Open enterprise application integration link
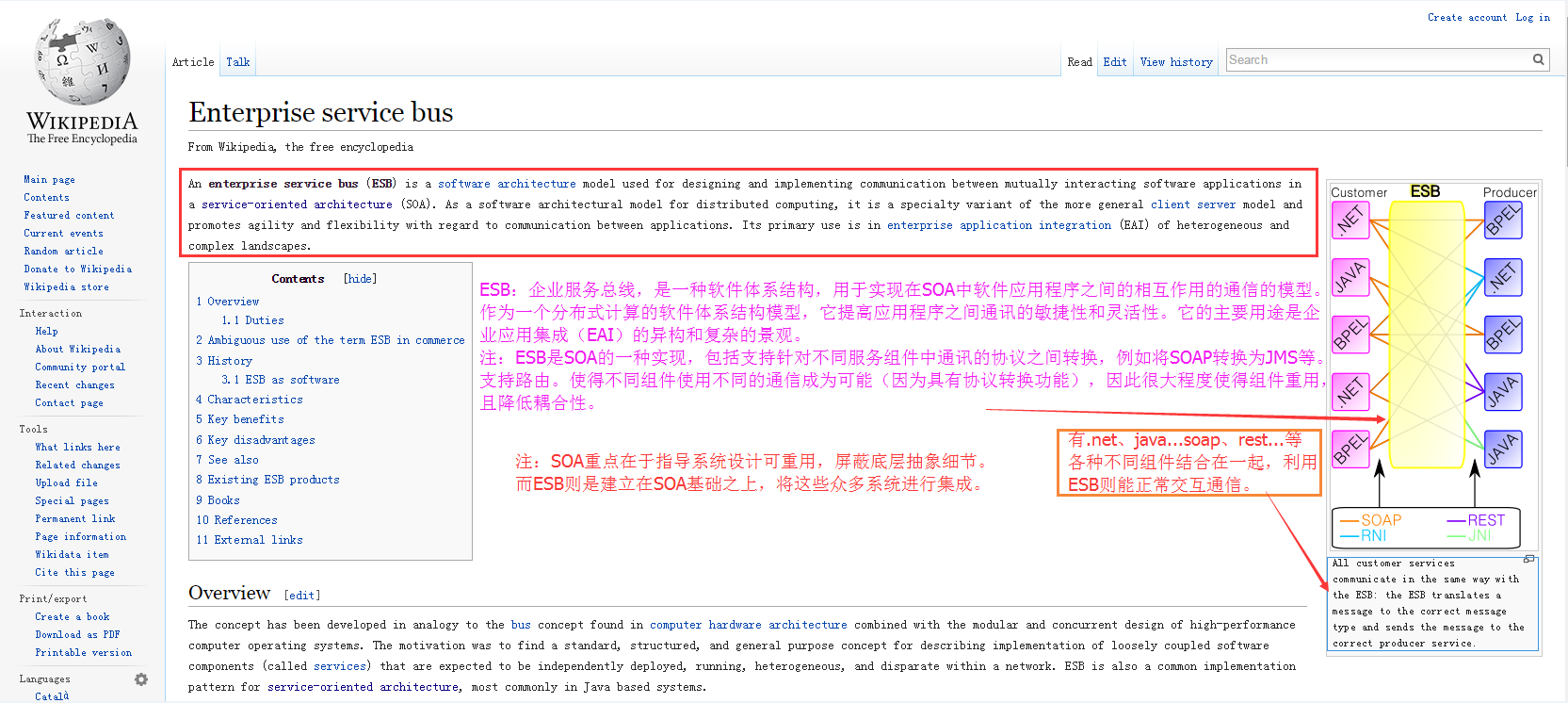The image size is (1568, 703). tap(999, 225)
